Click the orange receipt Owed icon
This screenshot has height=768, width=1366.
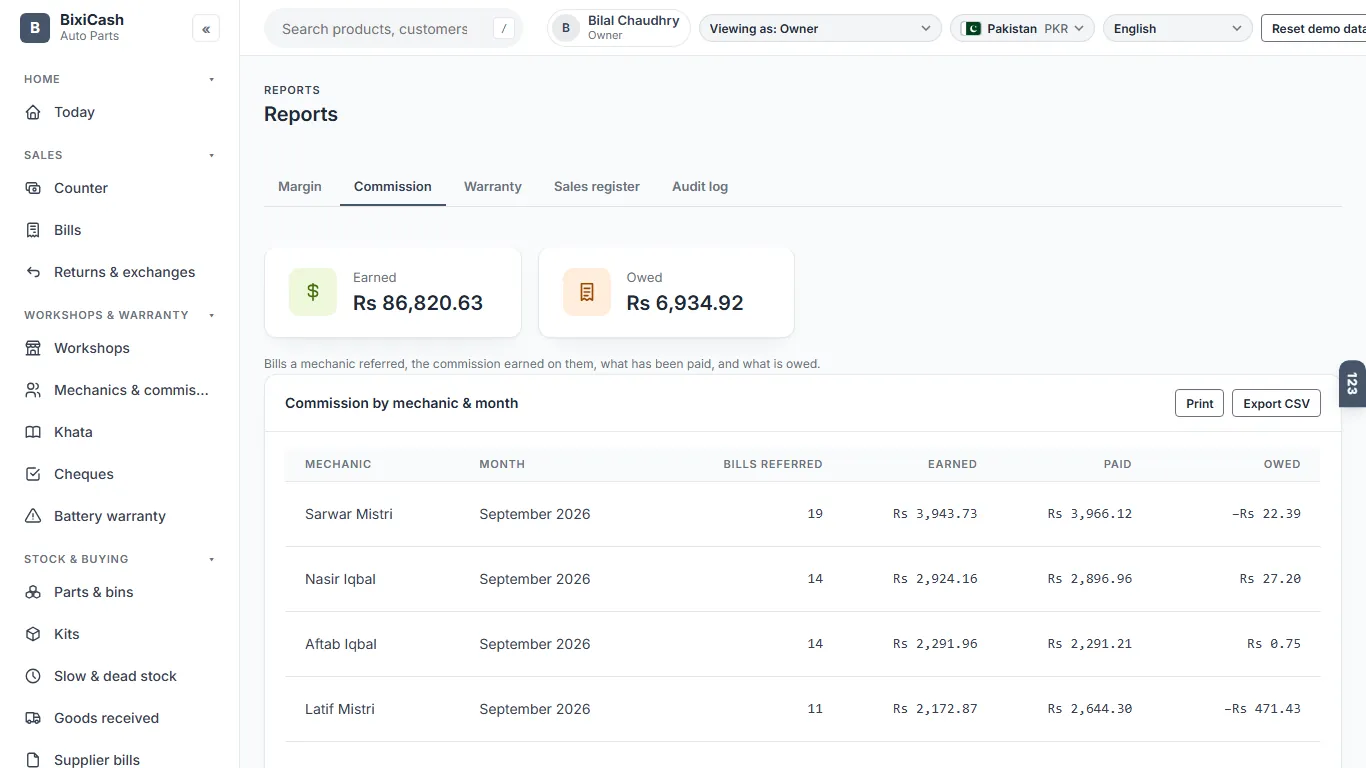tap(587, 292)
